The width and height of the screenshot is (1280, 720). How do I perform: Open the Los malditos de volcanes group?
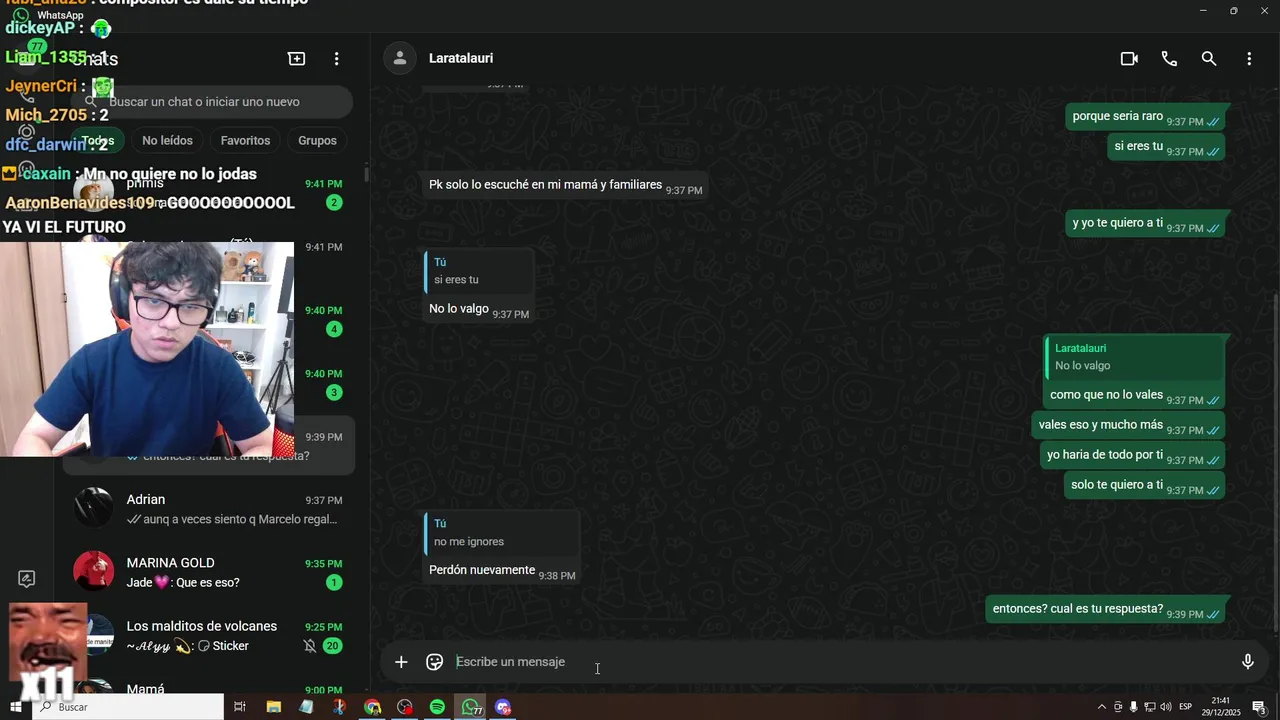[x=208, y=636]
